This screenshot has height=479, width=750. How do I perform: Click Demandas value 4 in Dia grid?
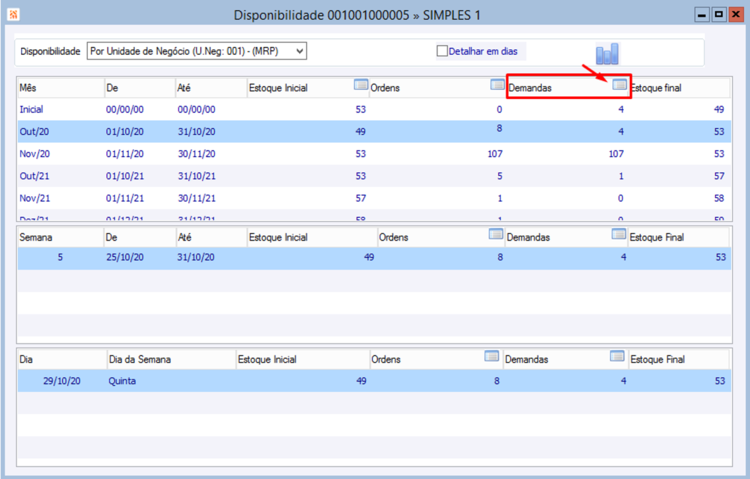pos(623,381)
